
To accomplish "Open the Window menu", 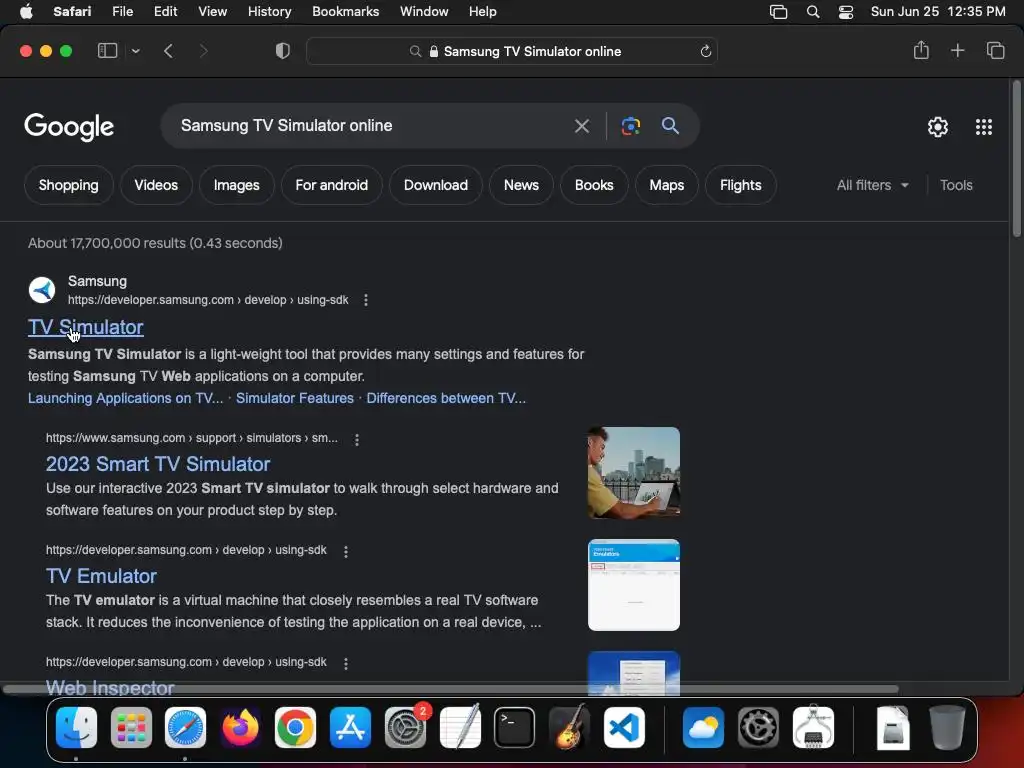I will tap(424, 11).
